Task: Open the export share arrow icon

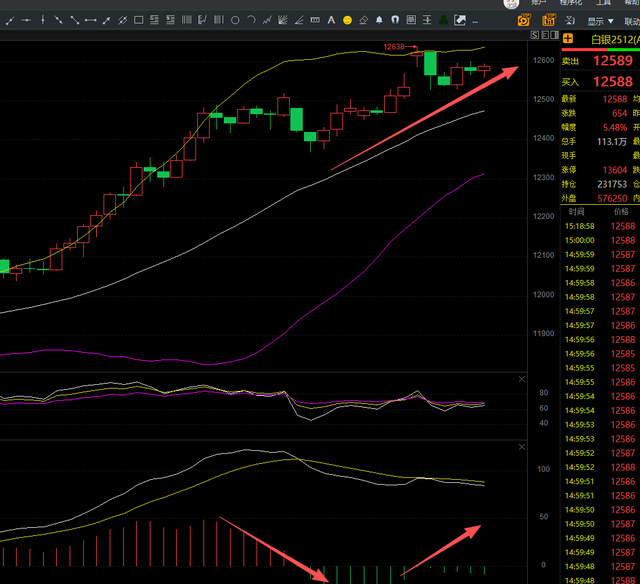Action: pos(460,20)
